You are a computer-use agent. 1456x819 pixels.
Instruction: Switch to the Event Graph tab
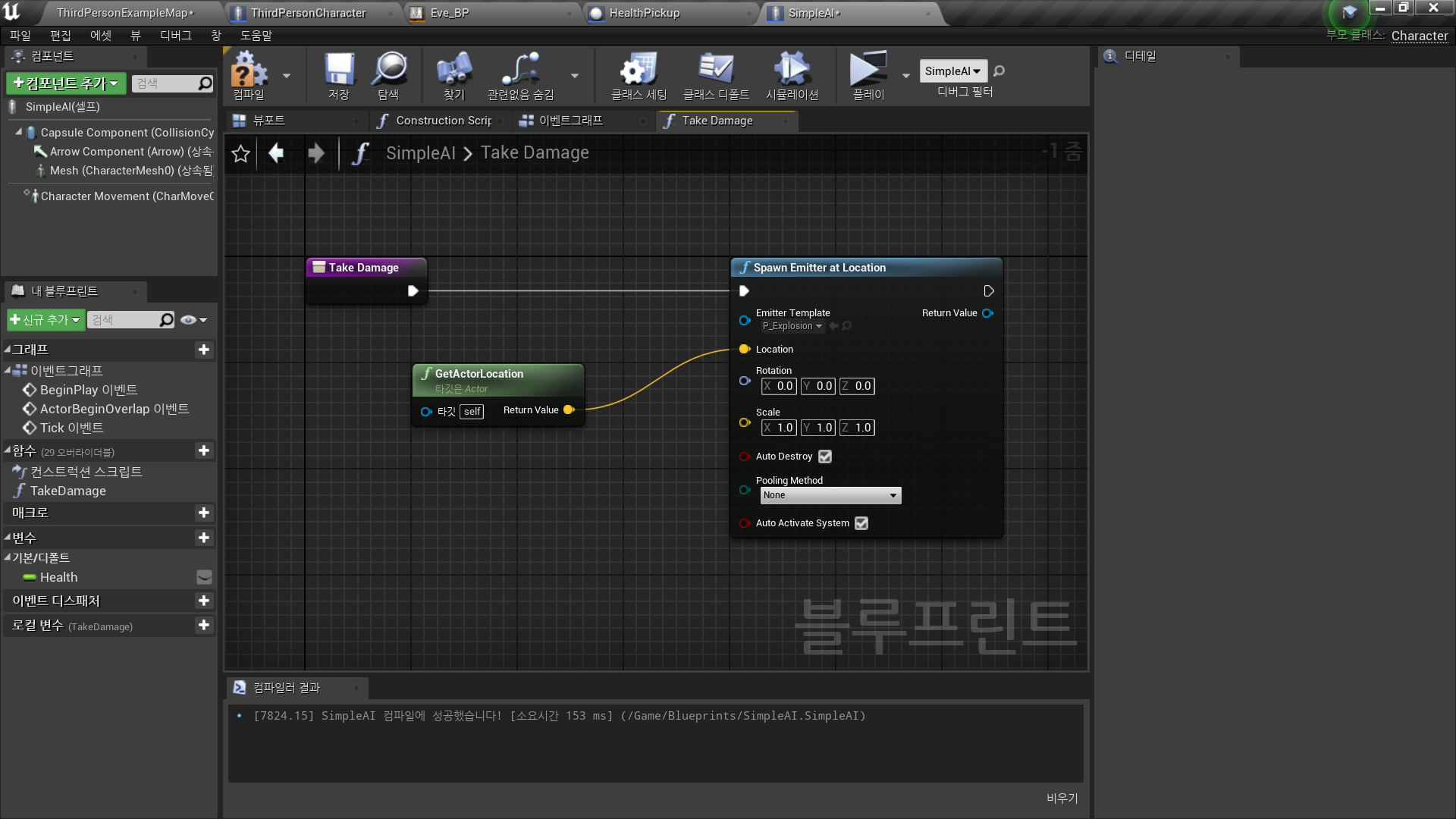[570, 121]
